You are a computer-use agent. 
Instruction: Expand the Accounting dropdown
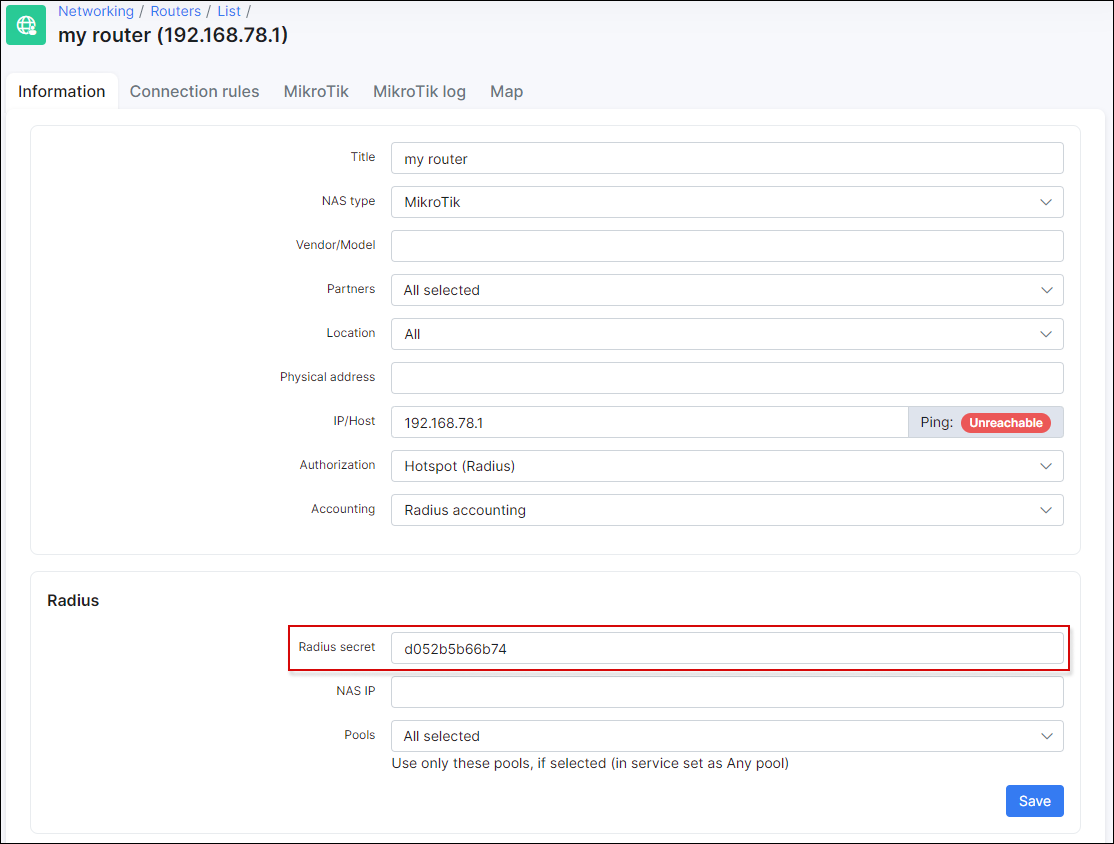pos(727,510)
